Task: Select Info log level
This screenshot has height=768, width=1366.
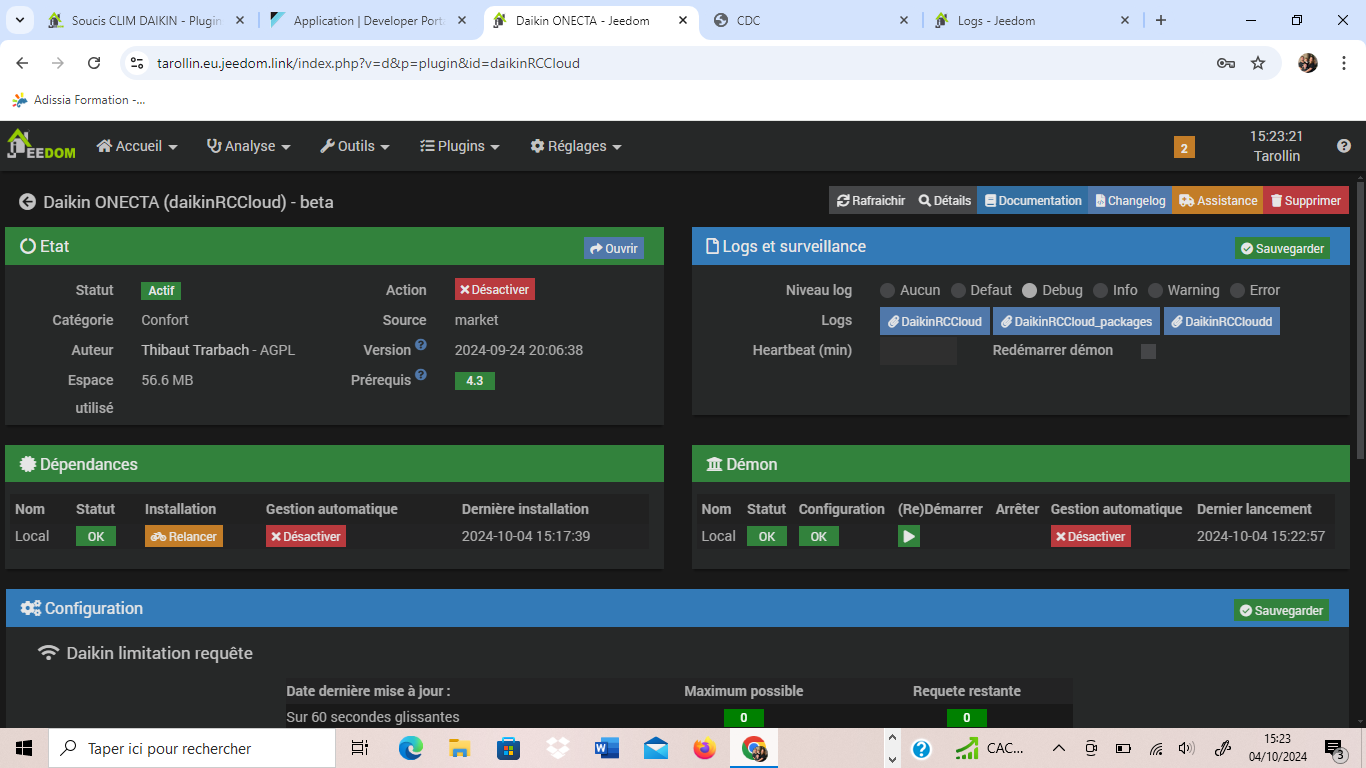Action: click(1101, 291)
